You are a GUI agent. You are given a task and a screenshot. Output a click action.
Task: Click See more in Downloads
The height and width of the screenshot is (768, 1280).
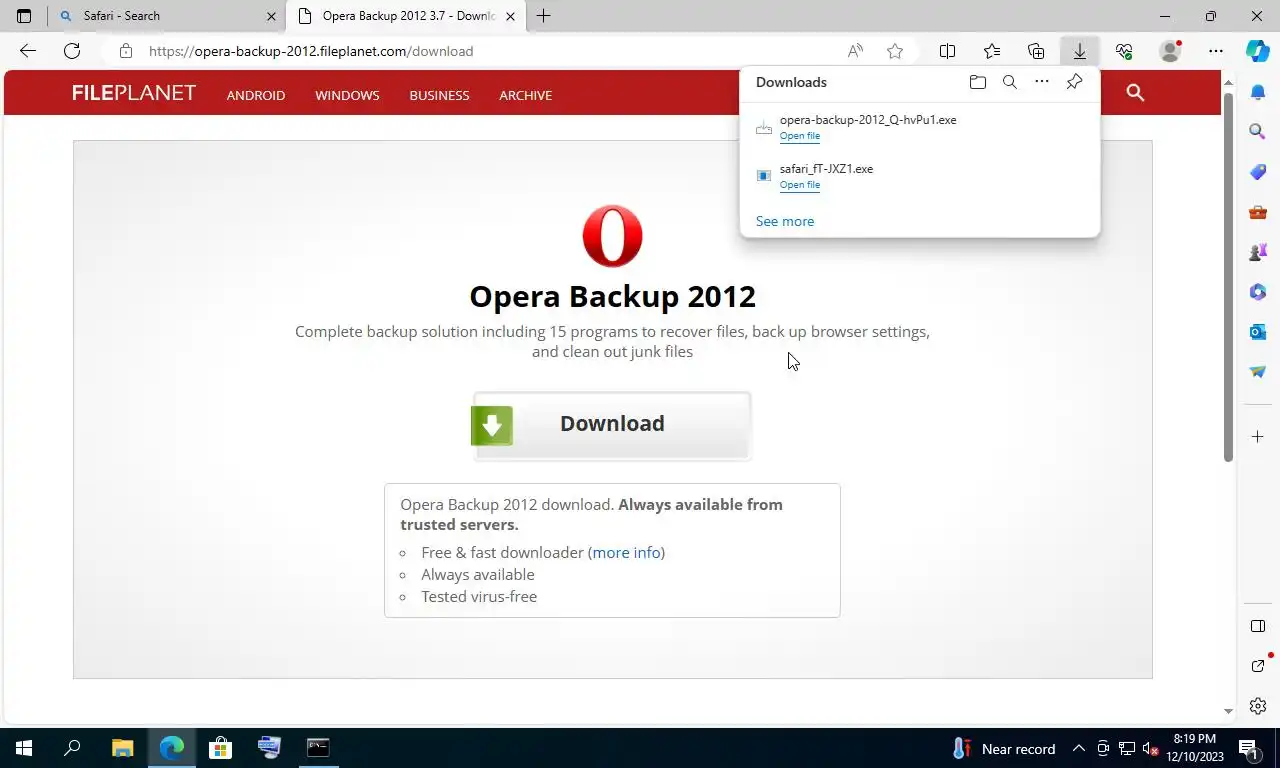(x=785, y=221)
